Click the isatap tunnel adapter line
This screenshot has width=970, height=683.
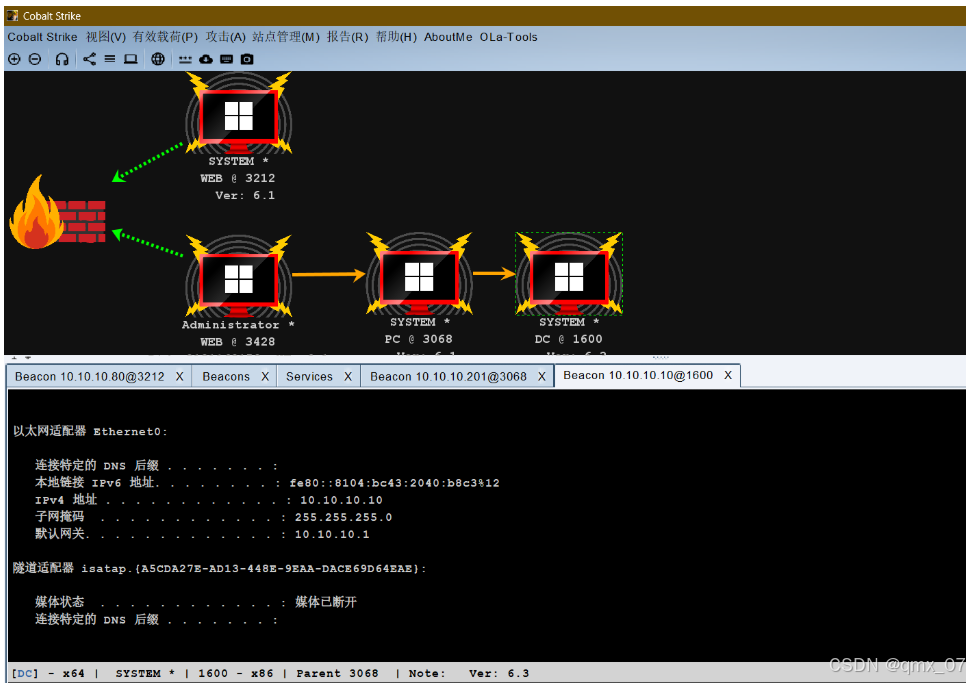[x=220, y=569]
